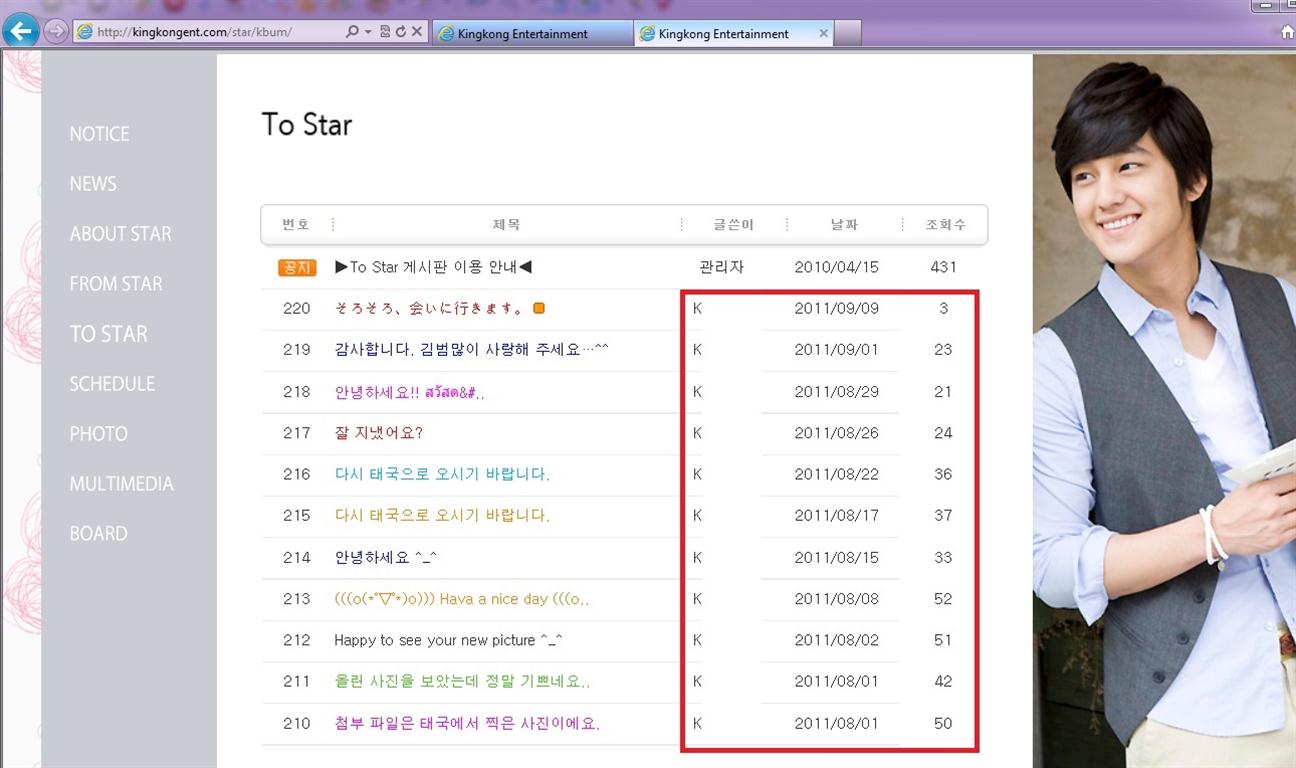Image resolution: width=1296 pixels, height=768 pixels.
Task: Click the view count '52' on post 213
Action: (x=943, y=599)
